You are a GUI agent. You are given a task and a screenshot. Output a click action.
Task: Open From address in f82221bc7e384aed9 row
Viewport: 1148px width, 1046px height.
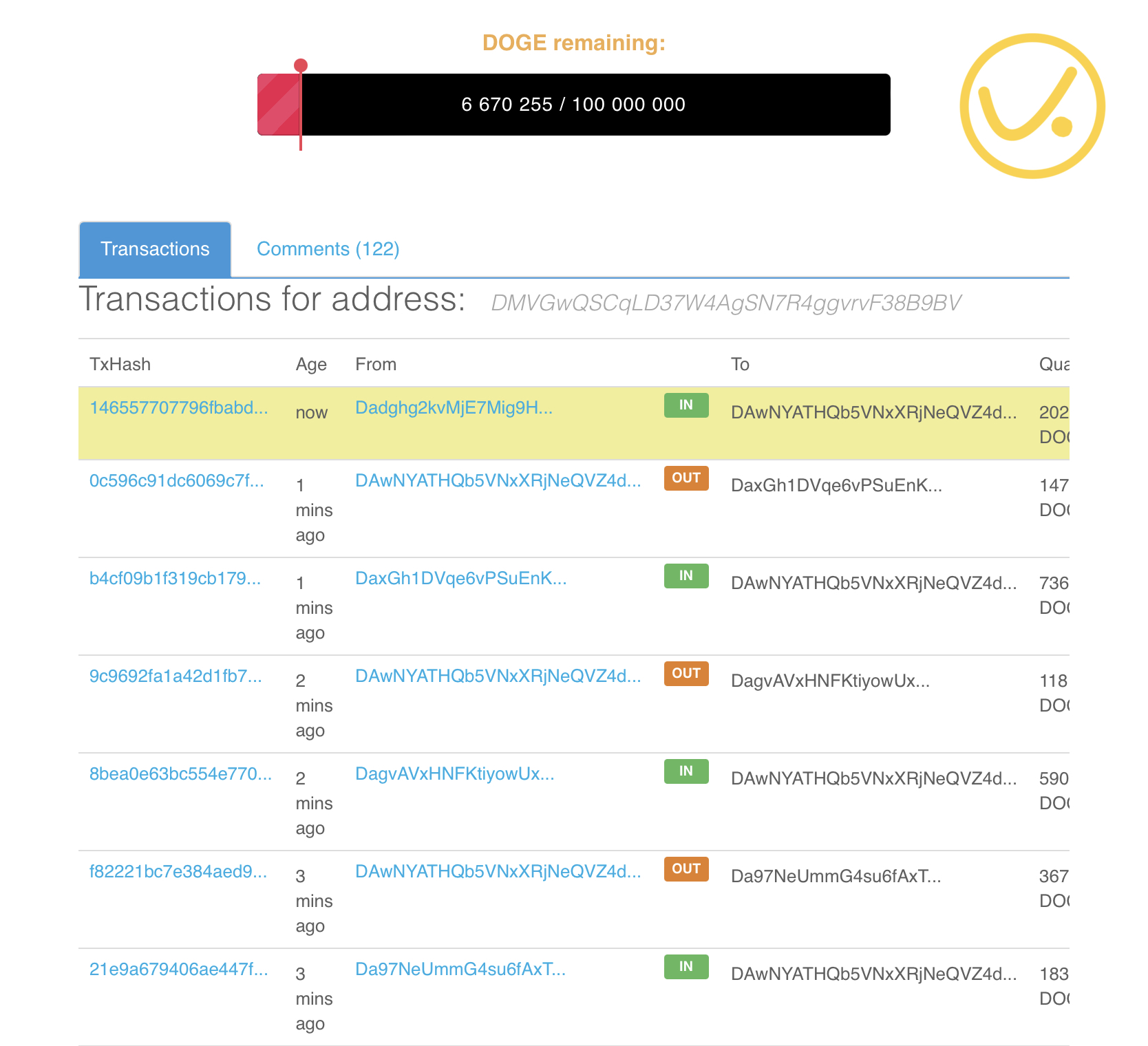coord(498,871)
